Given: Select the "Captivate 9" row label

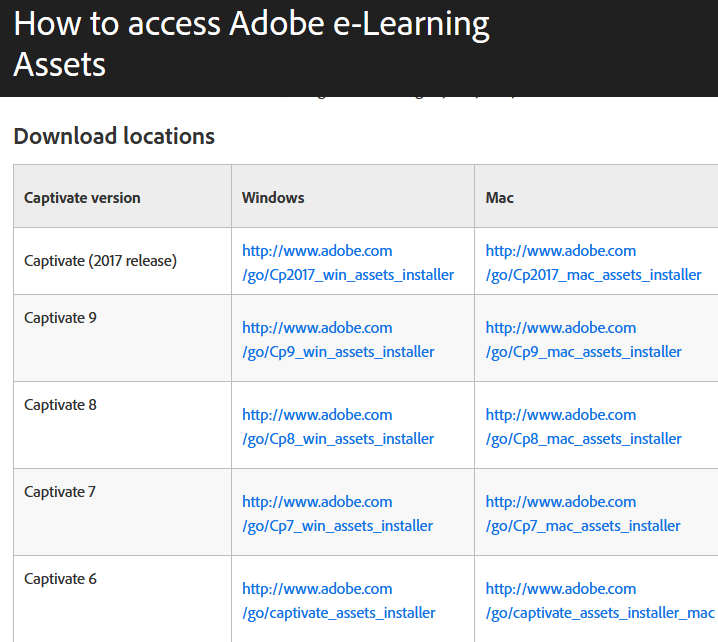Looking at the screenshot, I should [60, 318].
